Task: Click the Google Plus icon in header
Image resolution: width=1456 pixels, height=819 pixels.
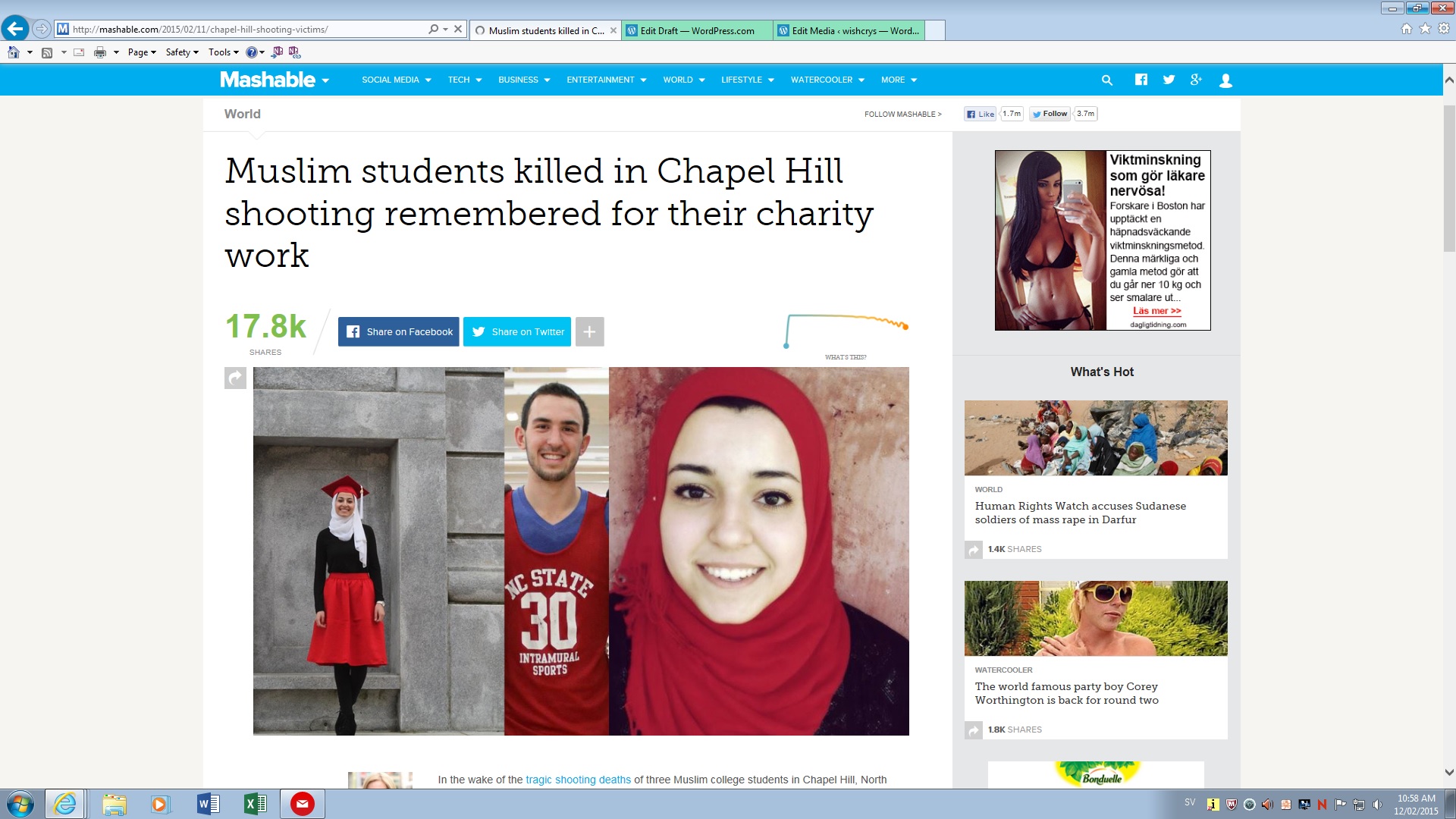Action: coord(1196,80)
